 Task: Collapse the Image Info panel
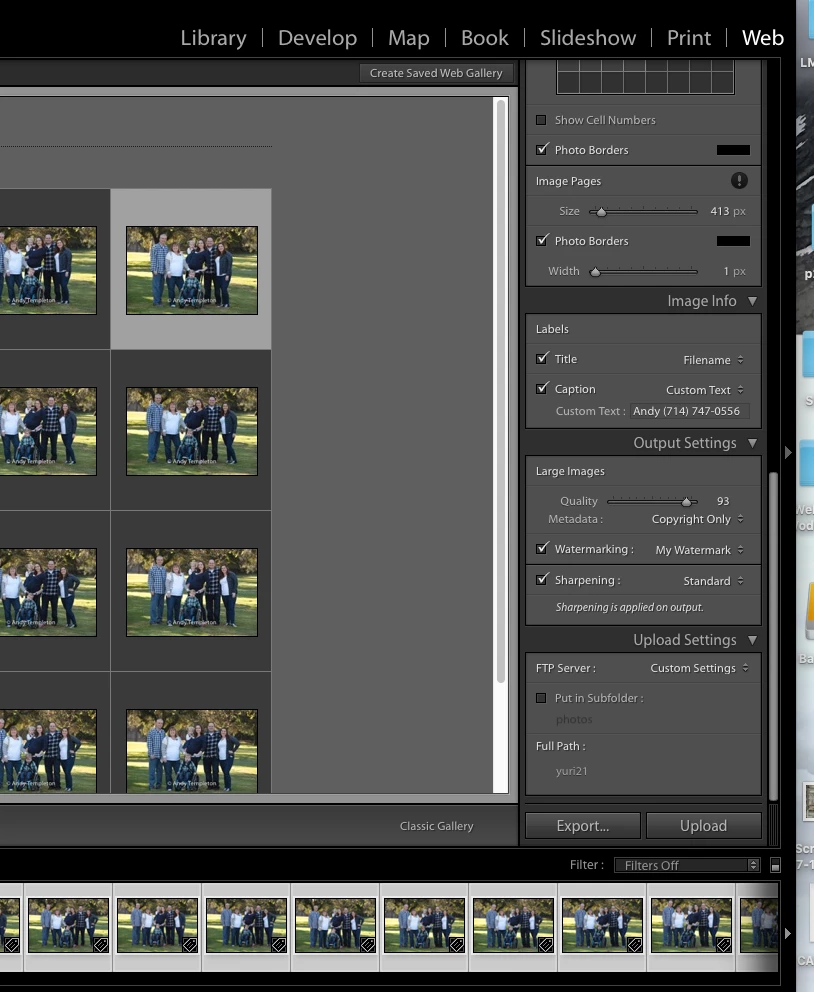[x=752, y=301]
